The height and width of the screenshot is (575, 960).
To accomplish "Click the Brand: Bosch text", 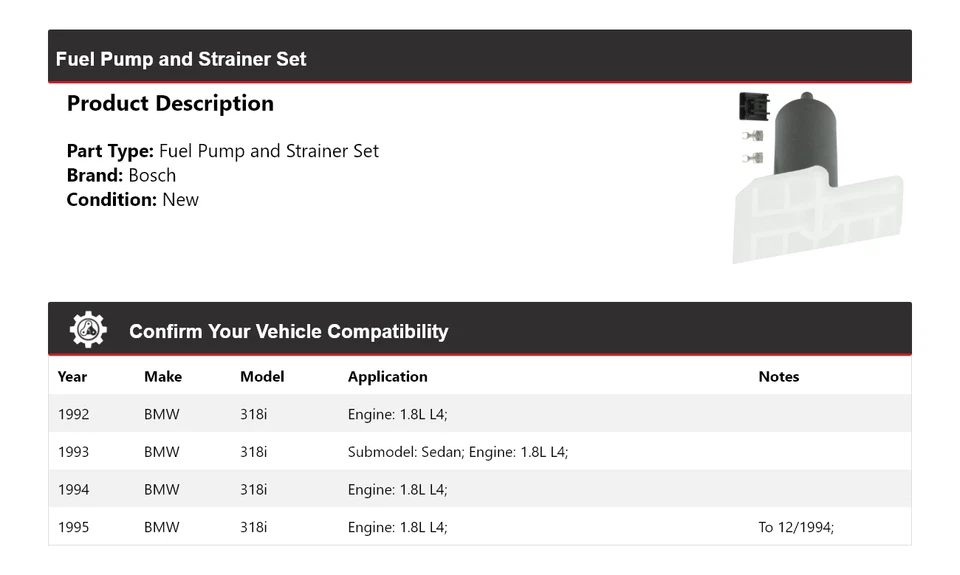I will tap(121, 176).
